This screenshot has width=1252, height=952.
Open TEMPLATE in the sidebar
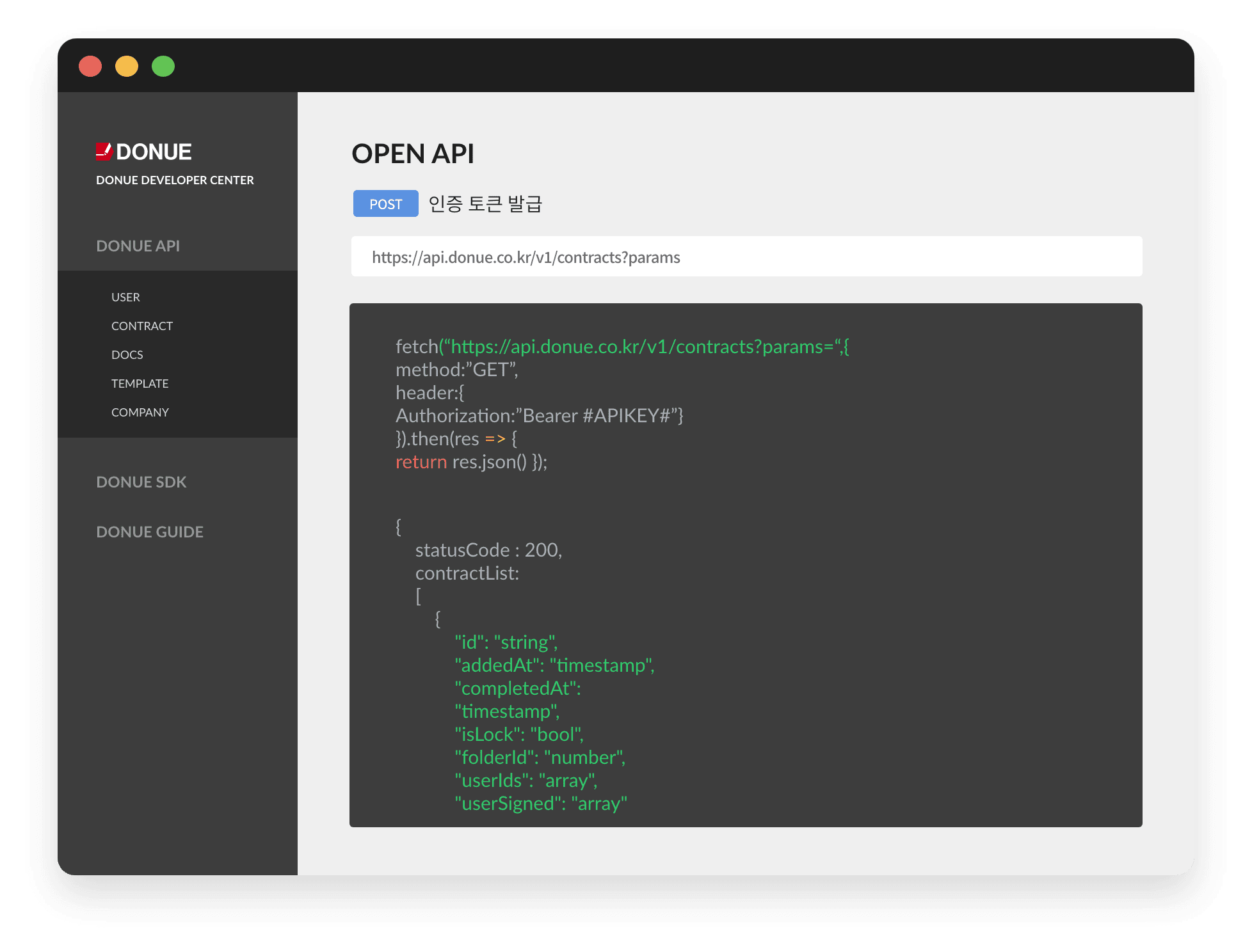(140, 384)
